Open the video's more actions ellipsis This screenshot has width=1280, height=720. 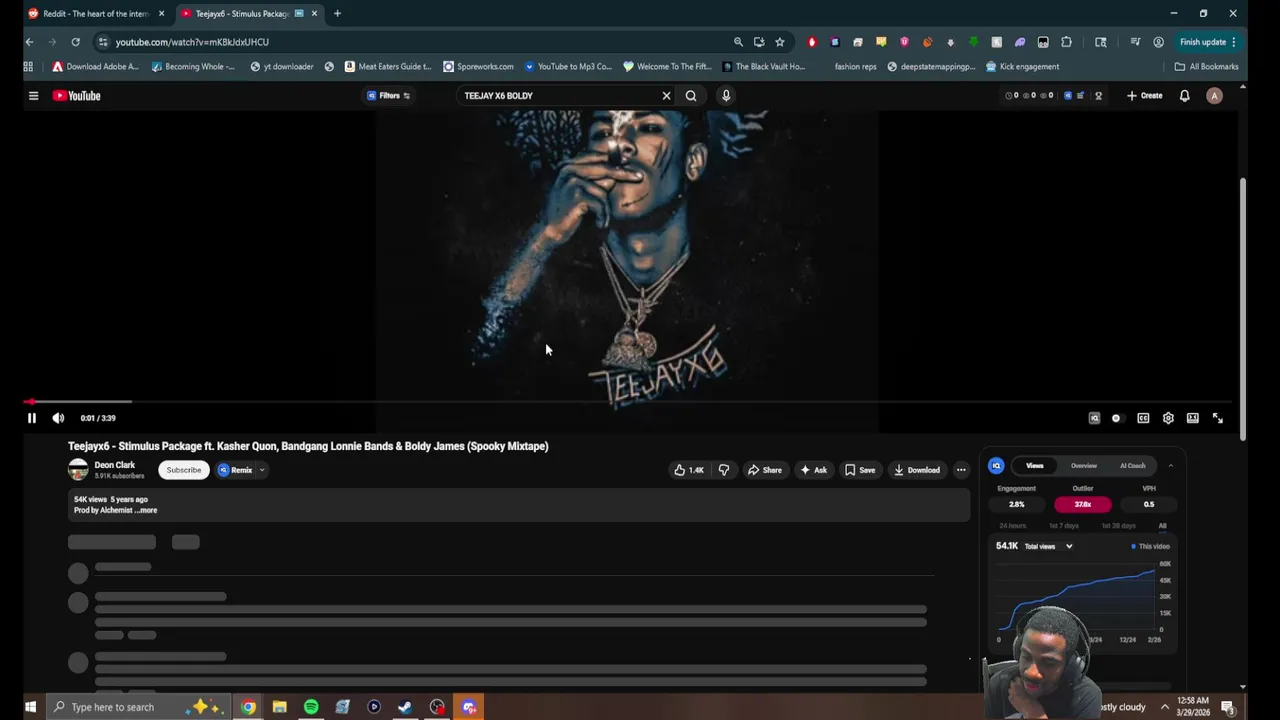pos(961,470)
